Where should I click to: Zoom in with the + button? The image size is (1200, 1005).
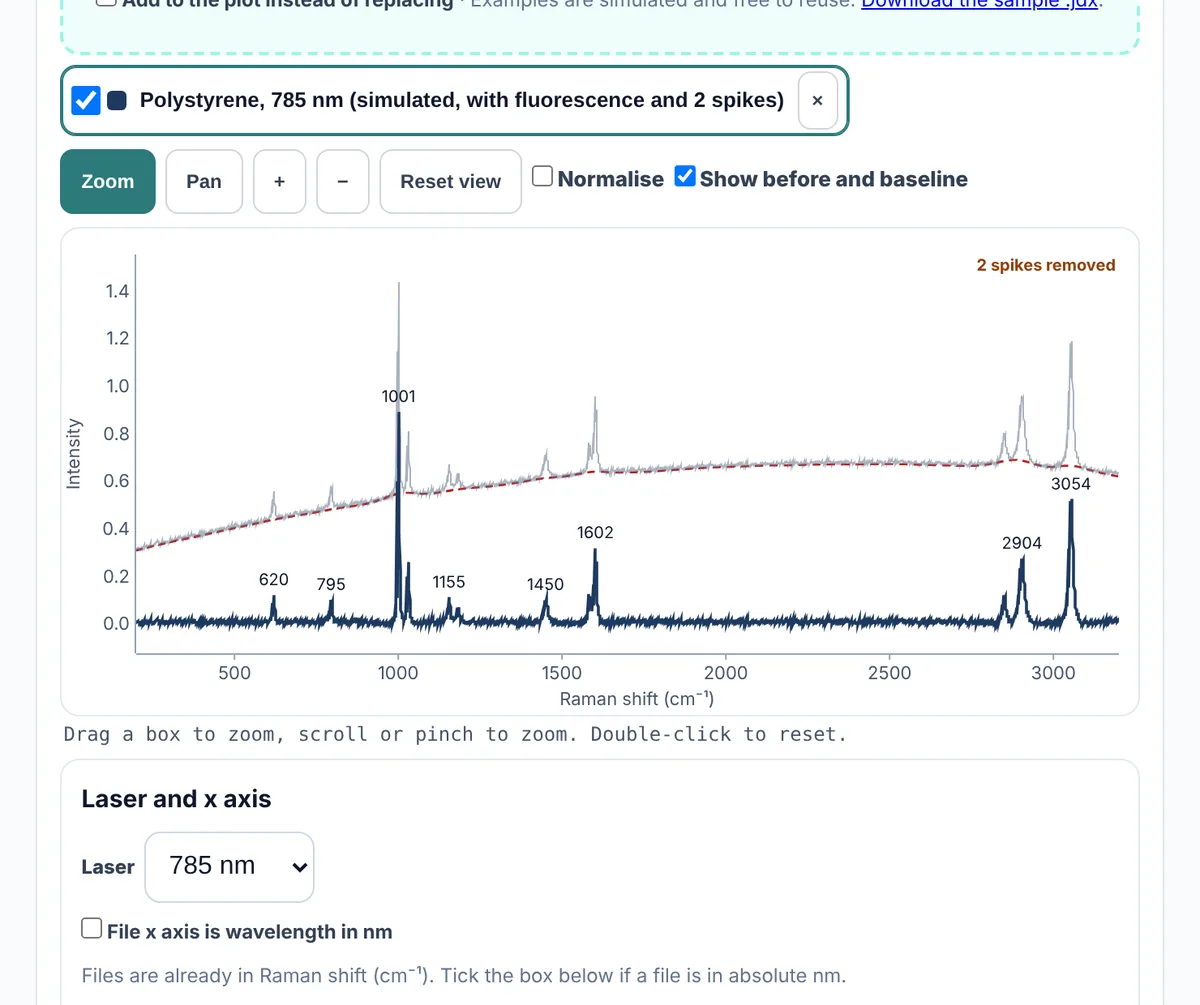click(x=279, y=181)
